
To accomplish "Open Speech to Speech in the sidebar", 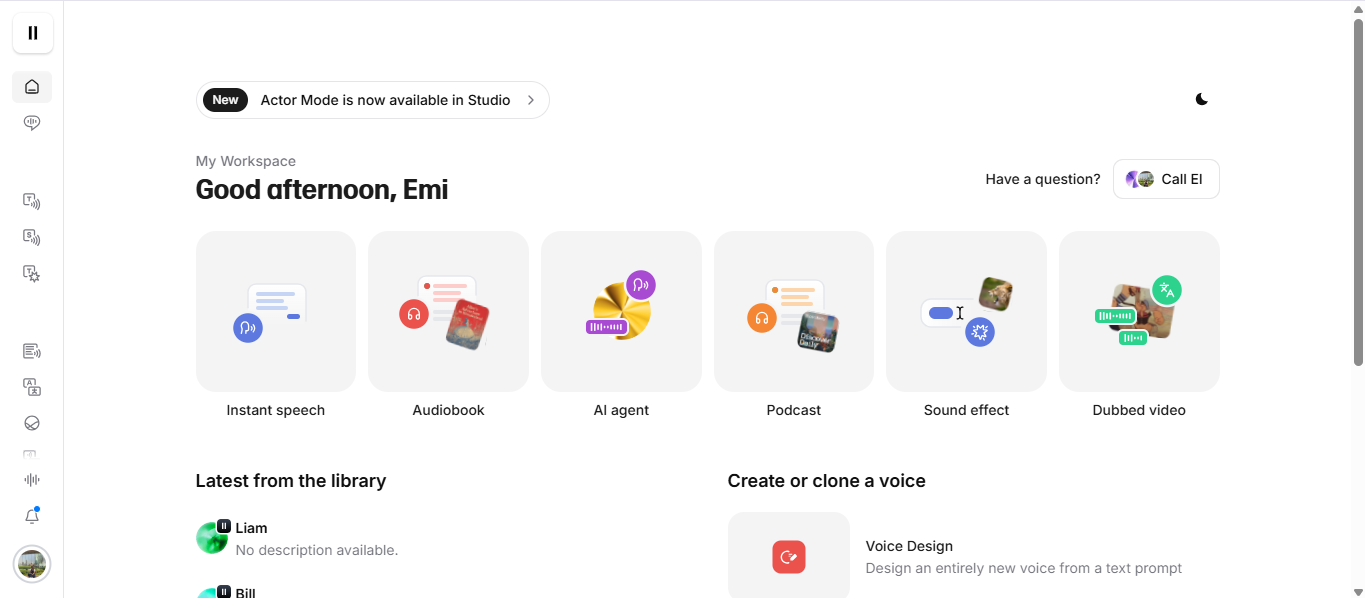I will [31, 237].
